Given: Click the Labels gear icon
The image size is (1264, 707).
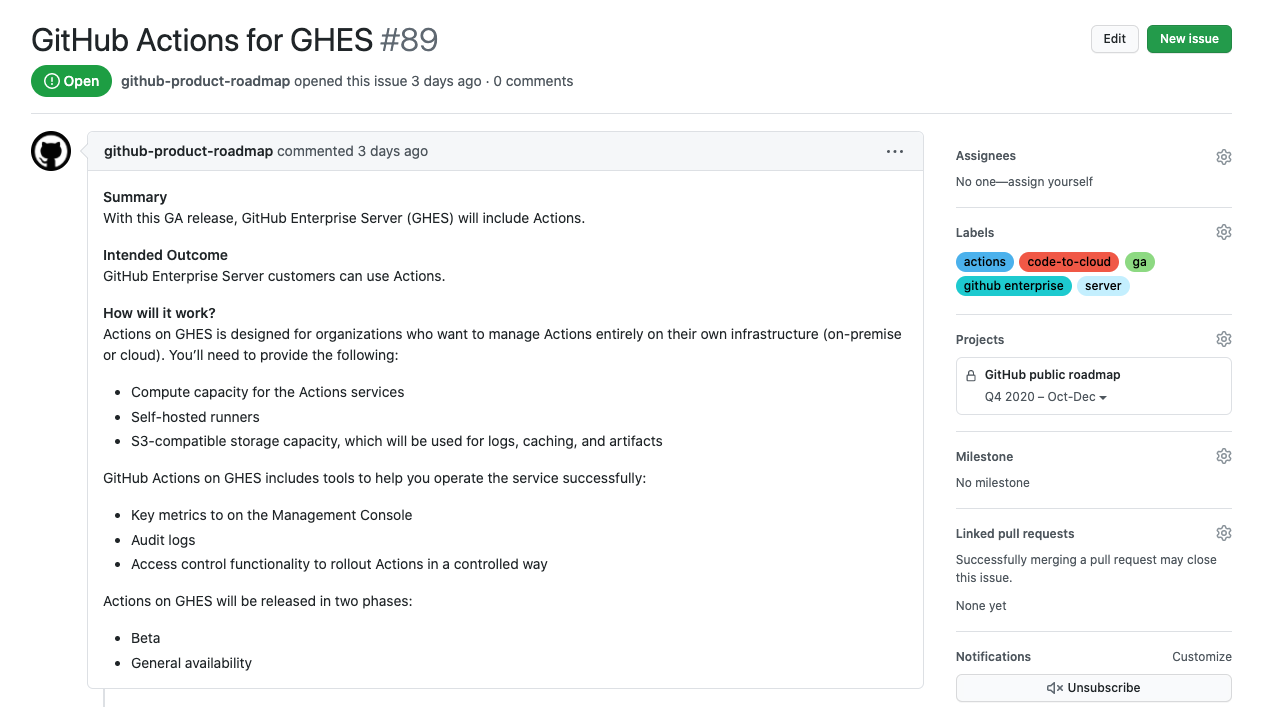Looking at the screenshot, I should click(x=1223, y=232).
